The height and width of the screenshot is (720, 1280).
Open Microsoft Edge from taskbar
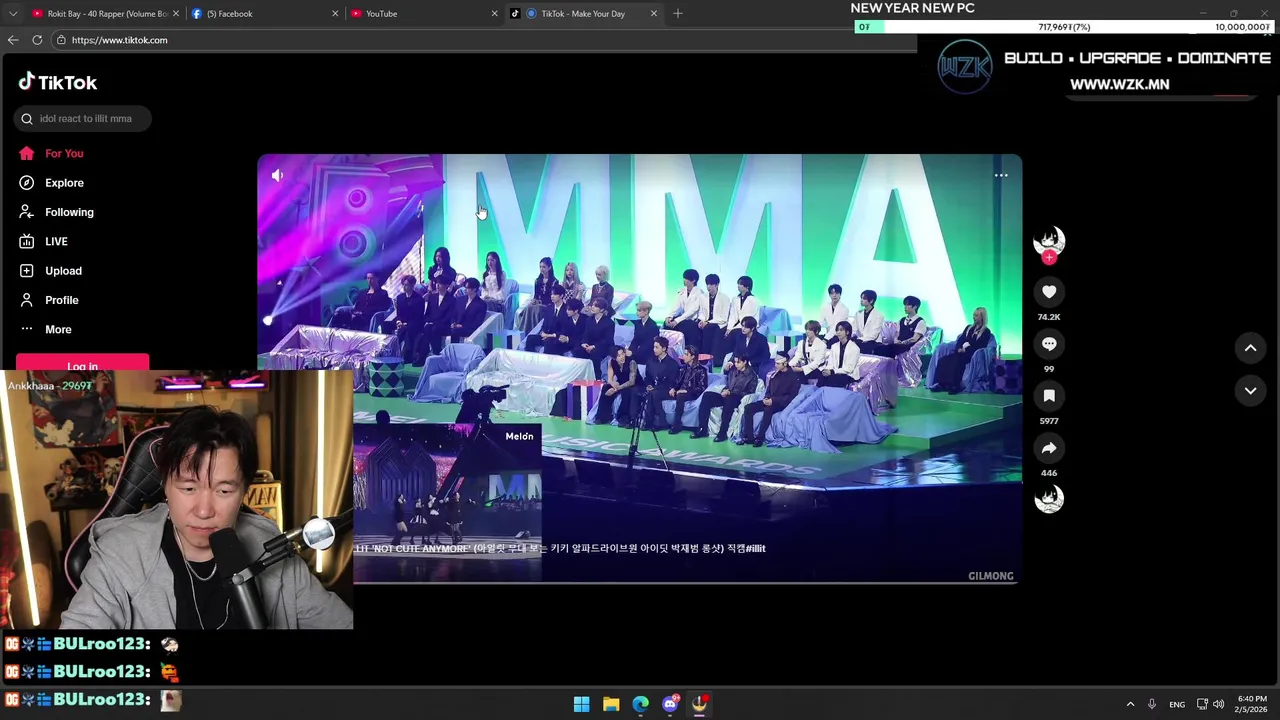click(640, 704)
